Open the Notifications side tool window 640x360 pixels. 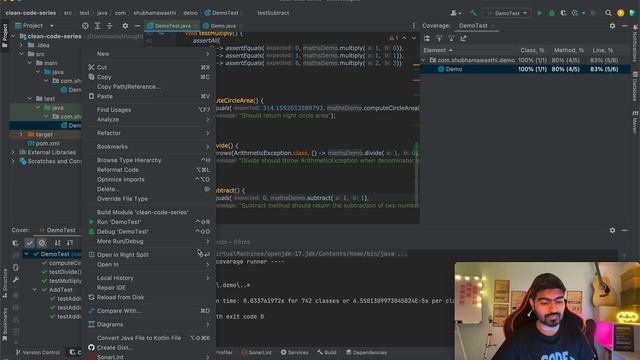pyautogui.click(x=635, y=43)
